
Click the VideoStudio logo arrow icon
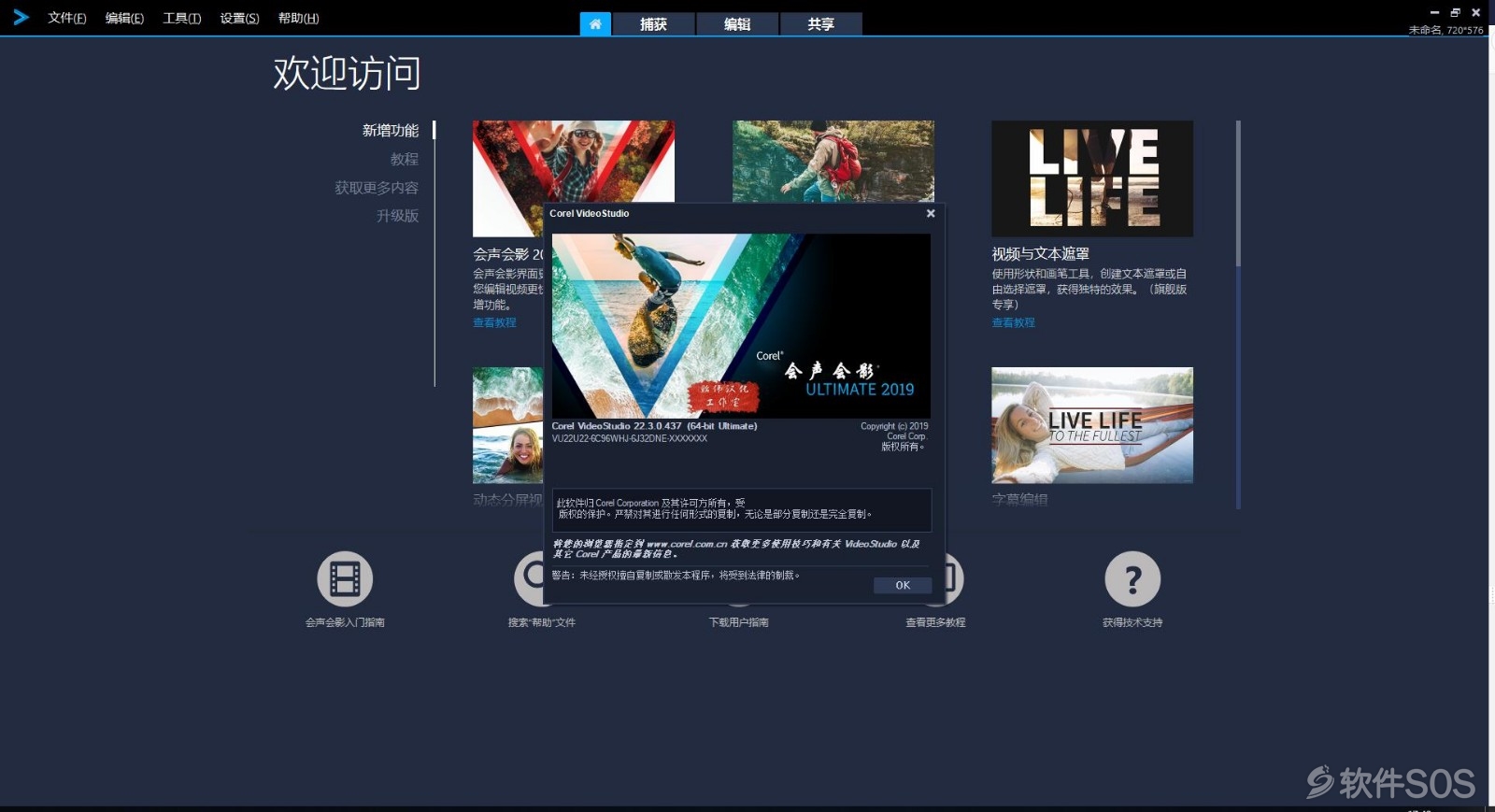pos(21,17)
